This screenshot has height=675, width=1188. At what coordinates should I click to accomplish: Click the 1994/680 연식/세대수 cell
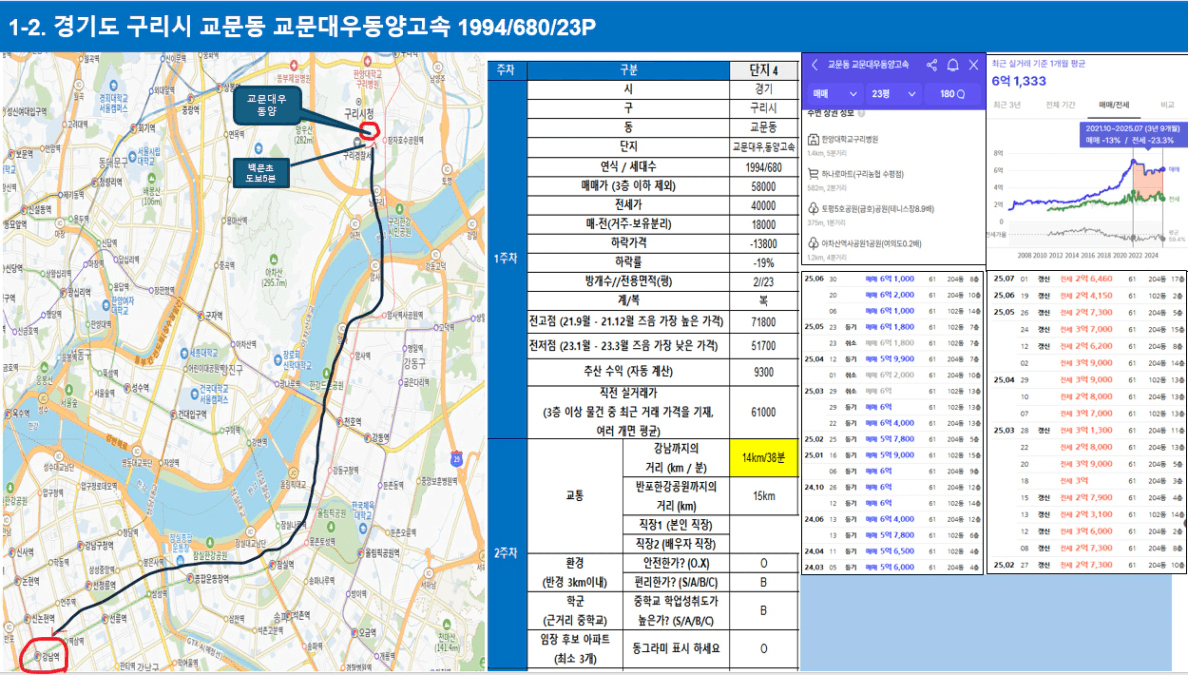764,167
